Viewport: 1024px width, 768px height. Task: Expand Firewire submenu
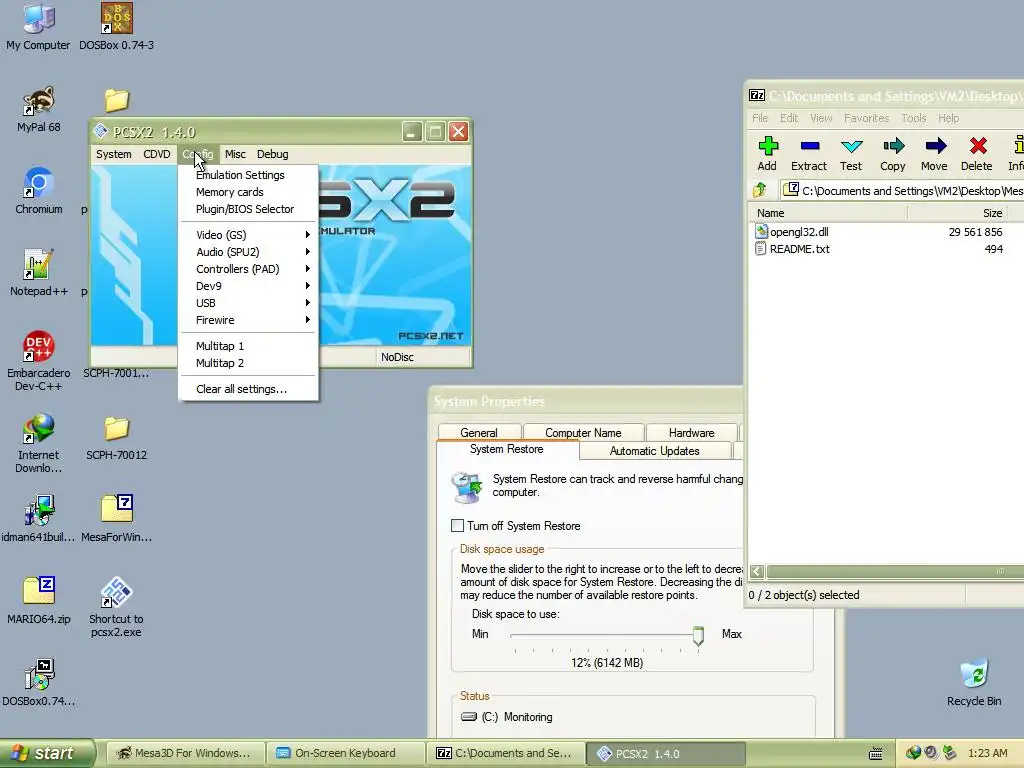tap(248, 319)
